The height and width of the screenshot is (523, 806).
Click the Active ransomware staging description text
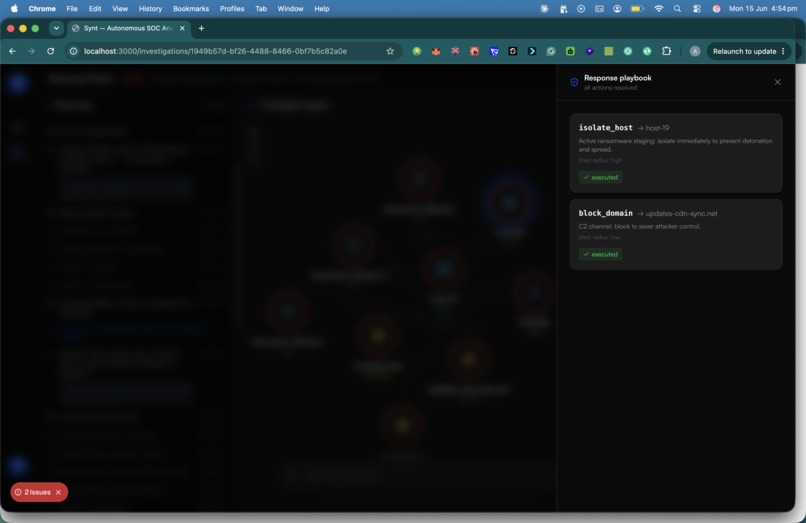675,145
